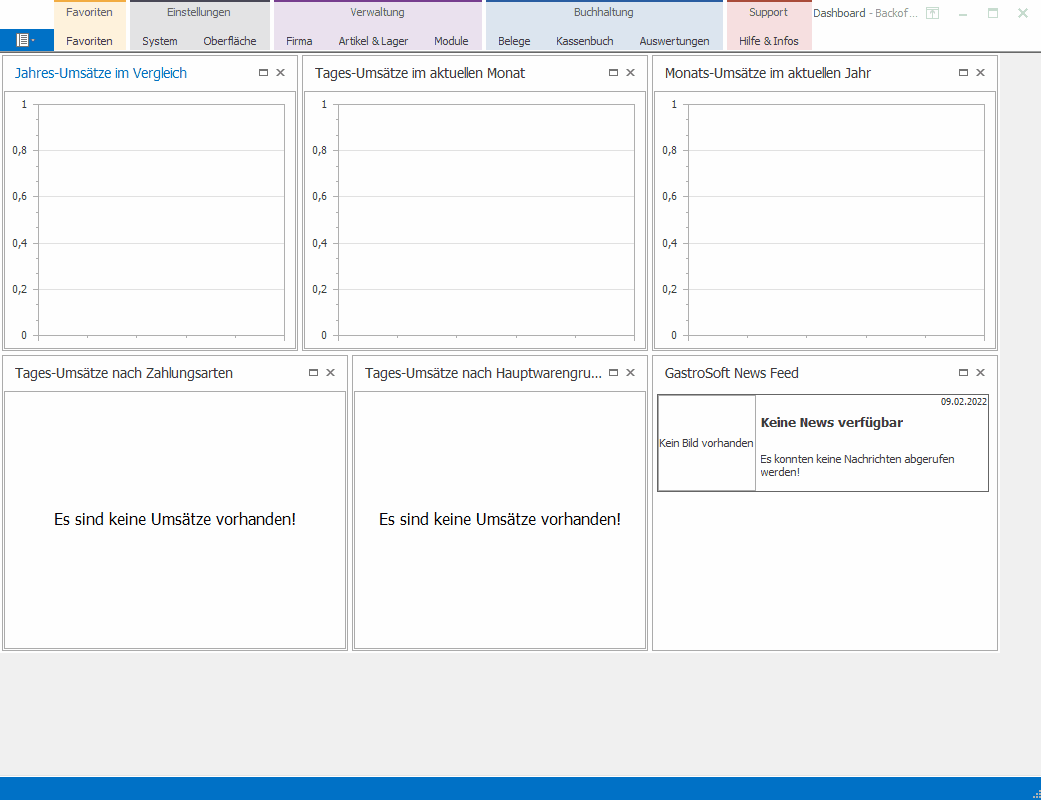Open the blue application menu button

(26, 41)
